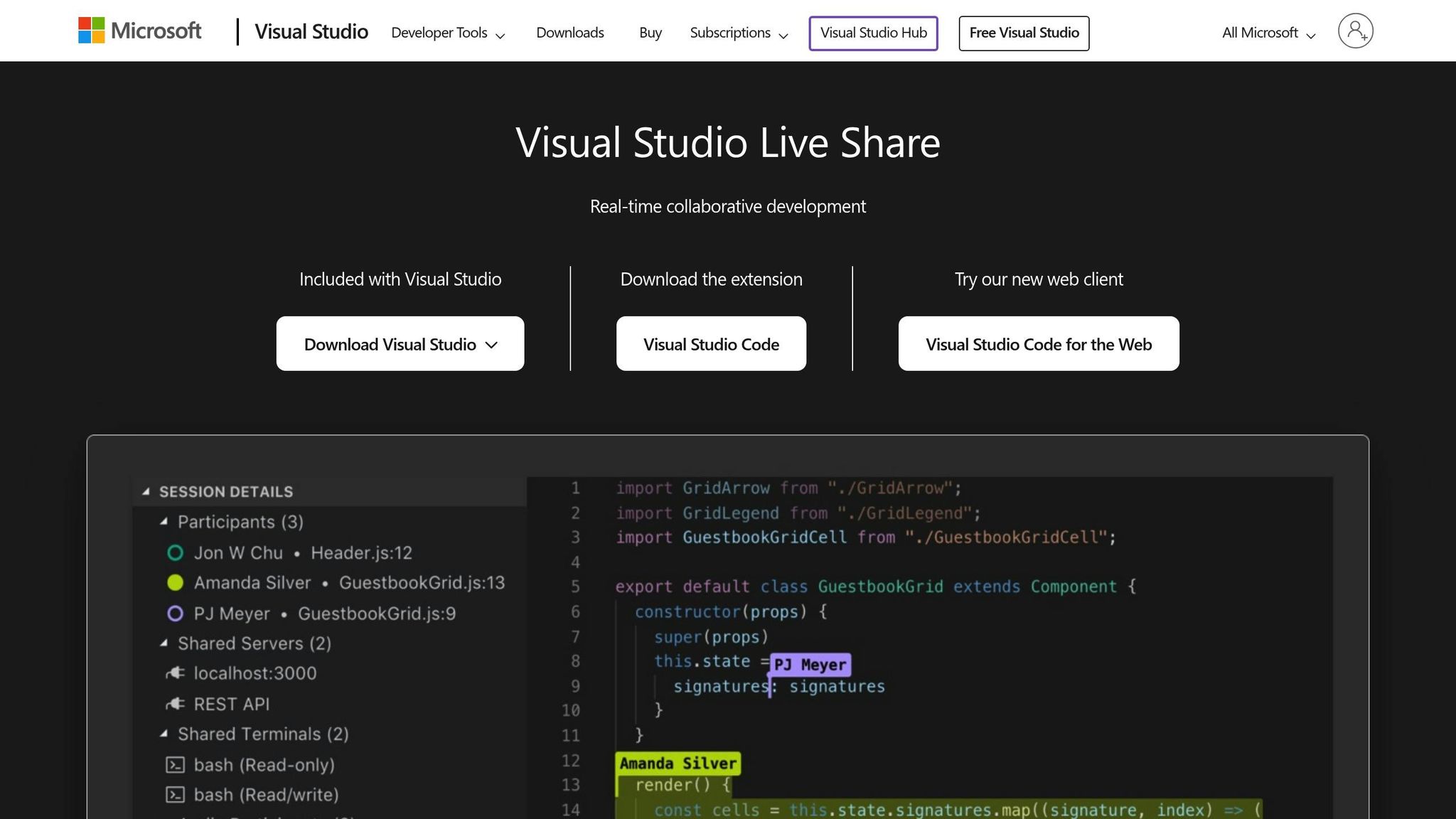Click the plug icon beside REST API
The width and height of the screenshot is (1456, 819).
[x=175, y=704]
